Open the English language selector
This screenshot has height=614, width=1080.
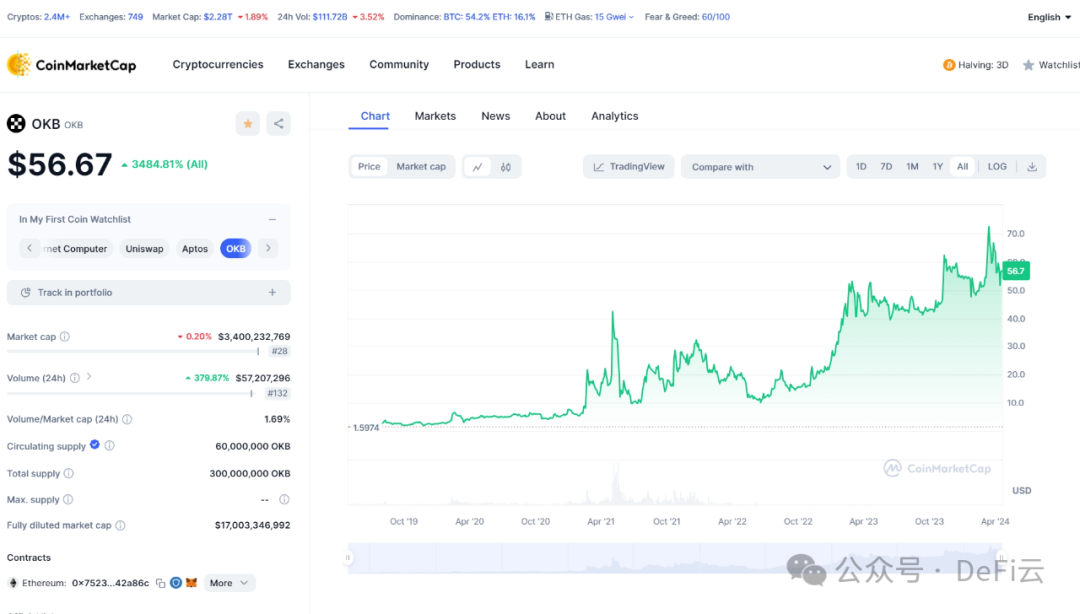click(1049, 17)
